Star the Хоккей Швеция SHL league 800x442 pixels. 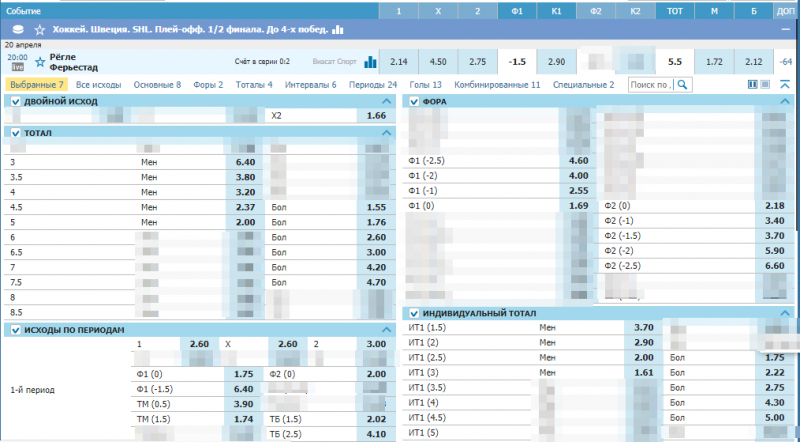pyautogui.click(x=39, y=31)
